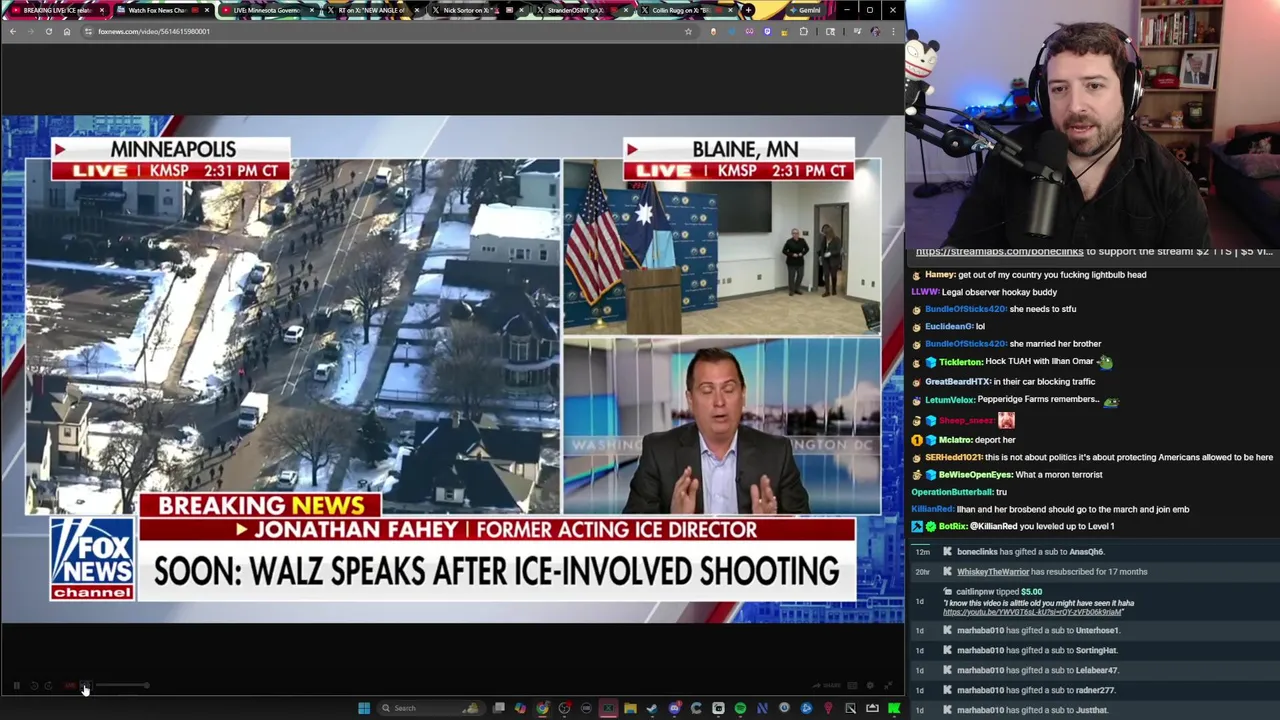The image size is (1280, 720).
Task: Click username LetumVelox in chat
Action: point(949,400)
